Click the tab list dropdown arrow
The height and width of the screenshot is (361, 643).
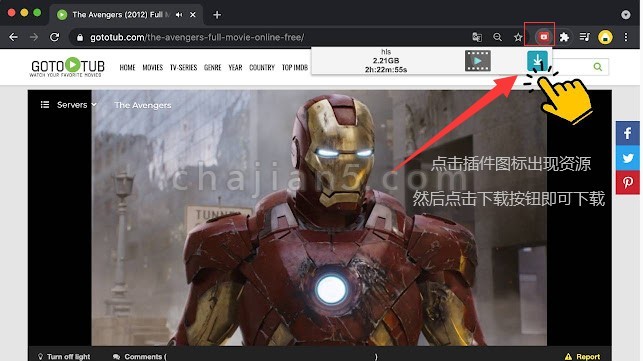coord(626,15)
